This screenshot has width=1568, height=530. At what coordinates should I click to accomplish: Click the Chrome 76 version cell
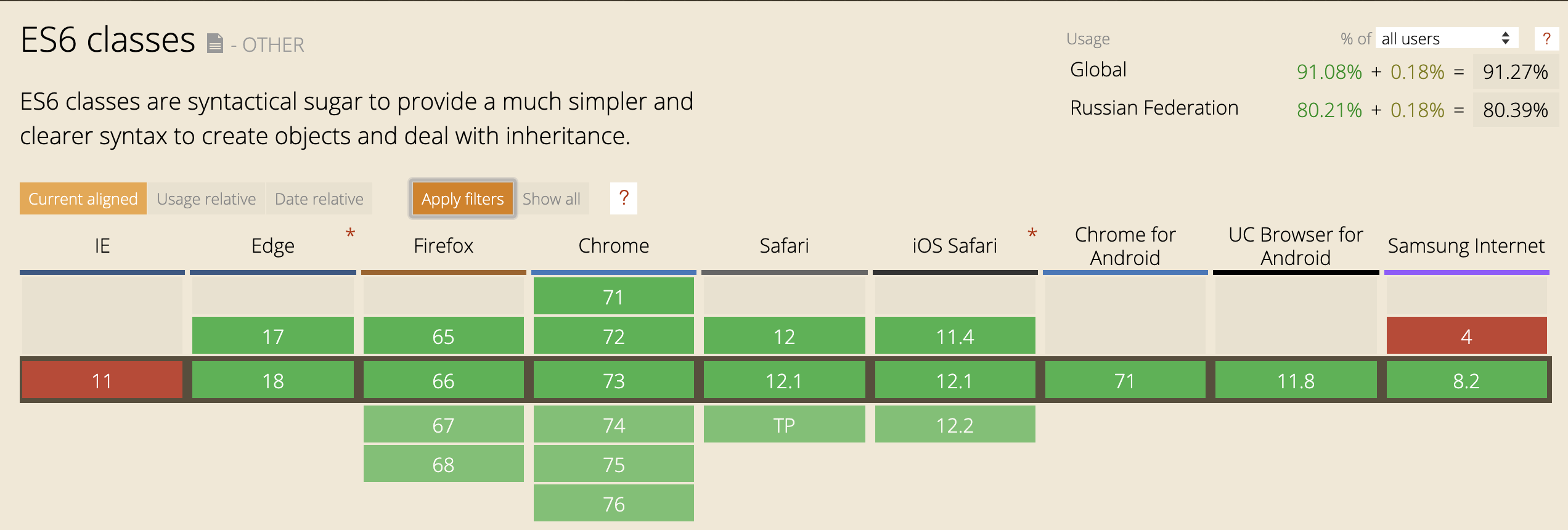pos(614,503)
